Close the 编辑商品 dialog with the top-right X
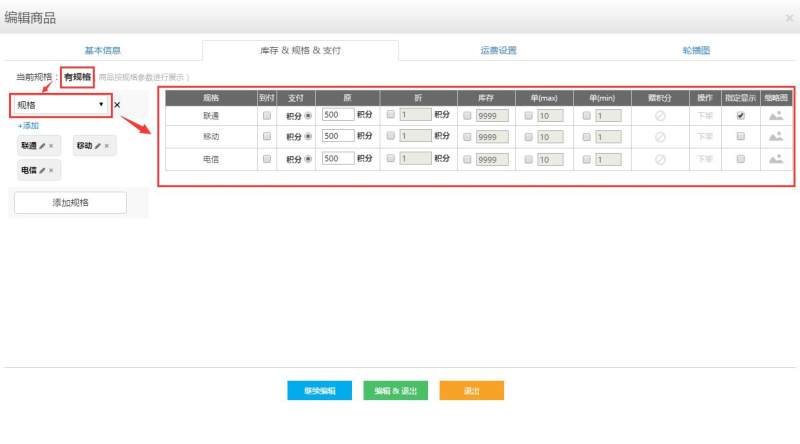 789,18
